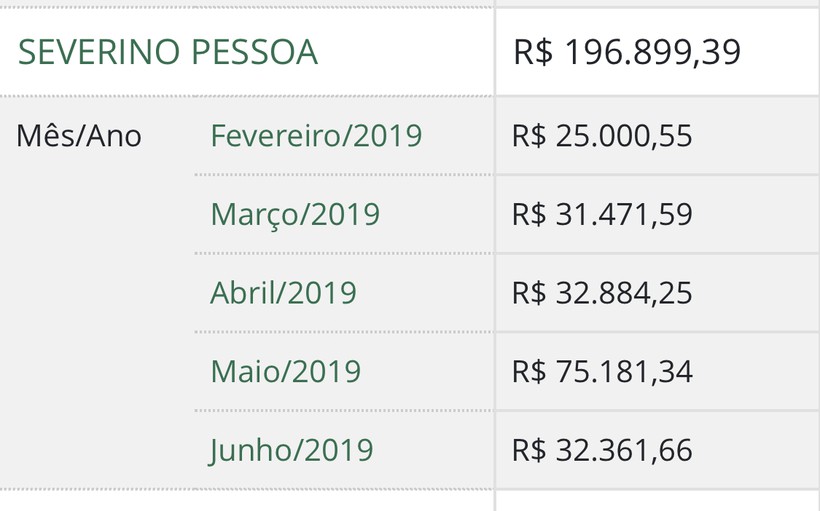Click the R$ 32.361,66 amount
The height and width of the screenshot is (511, 820).
602,450
